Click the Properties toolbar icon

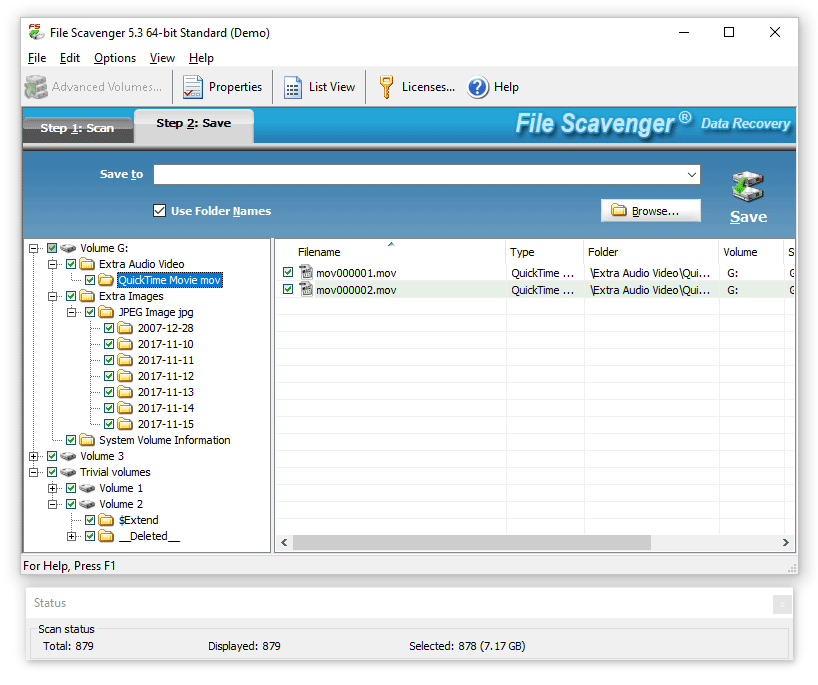(x=190, y=88)
